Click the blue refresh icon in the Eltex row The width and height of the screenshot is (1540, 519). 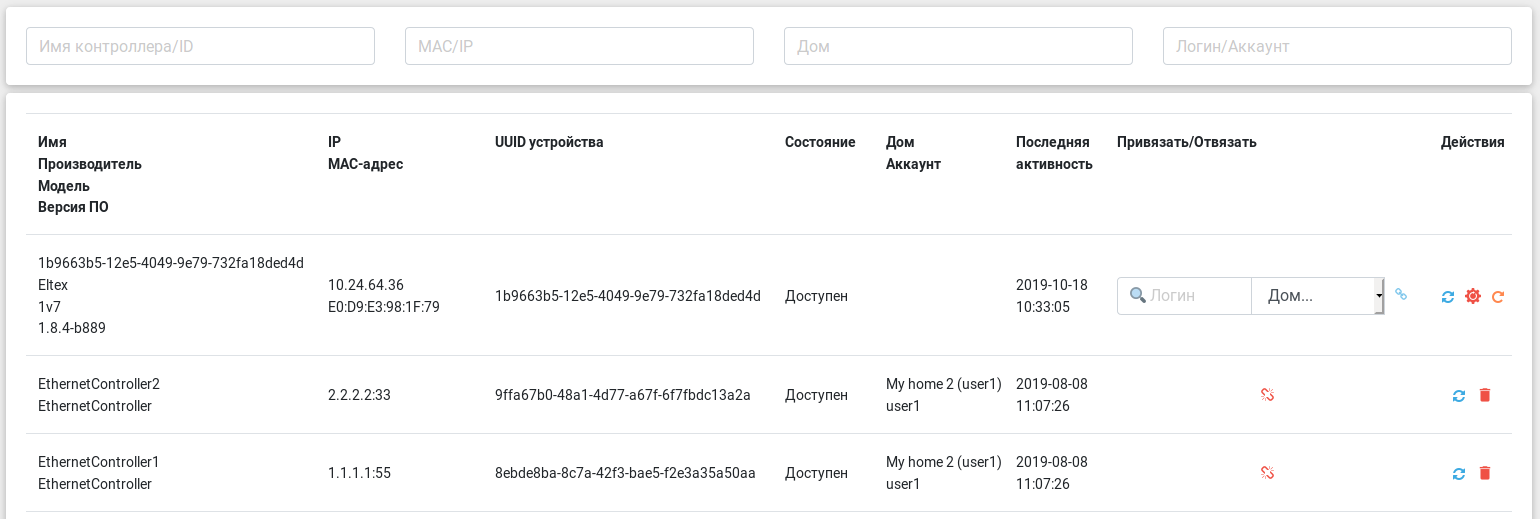point(1447,296)
